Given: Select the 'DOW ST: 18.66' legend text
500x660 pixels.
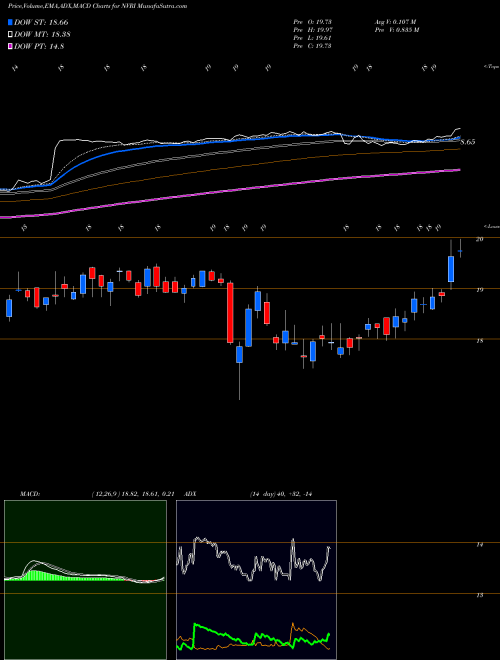Looking at the screenshot, I should tap(41, 22).
